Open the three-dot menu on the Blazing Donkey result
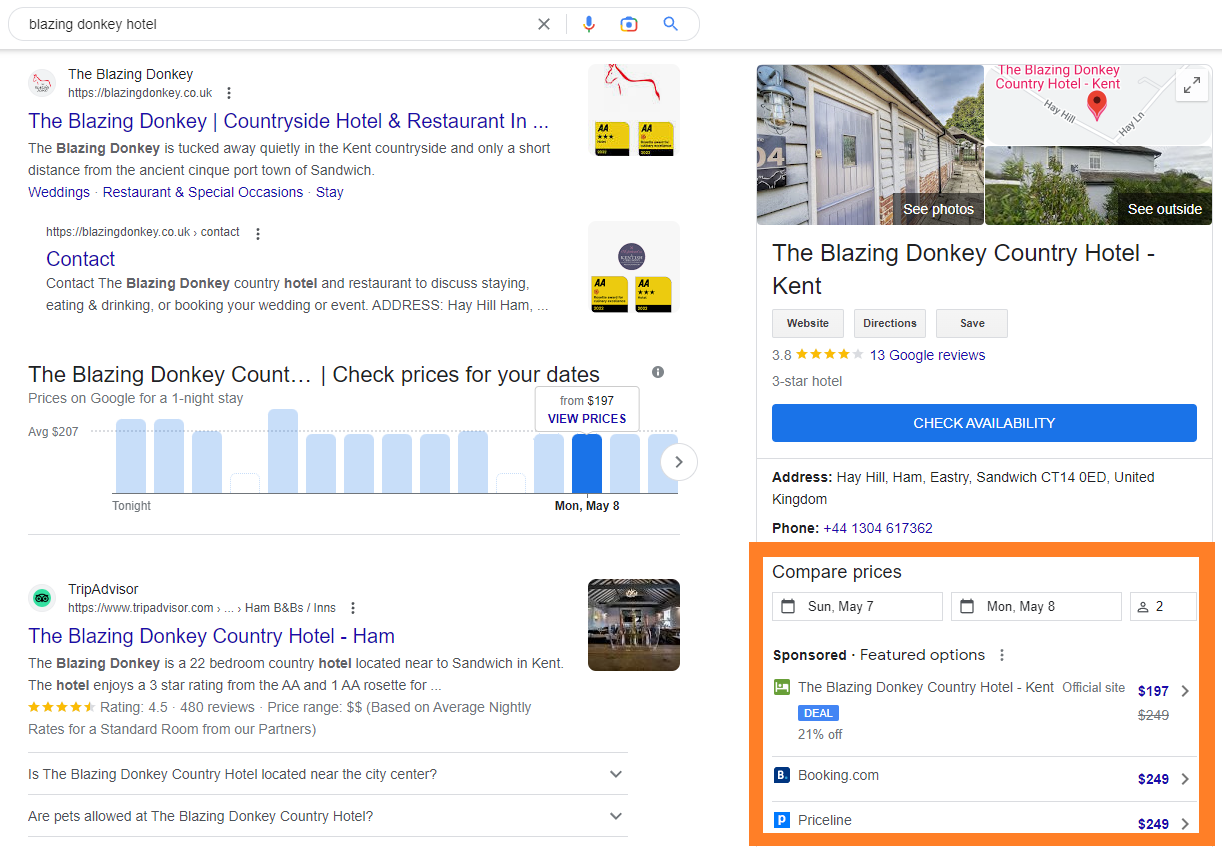Viewport: 1222px width, 847px height. 229,92
